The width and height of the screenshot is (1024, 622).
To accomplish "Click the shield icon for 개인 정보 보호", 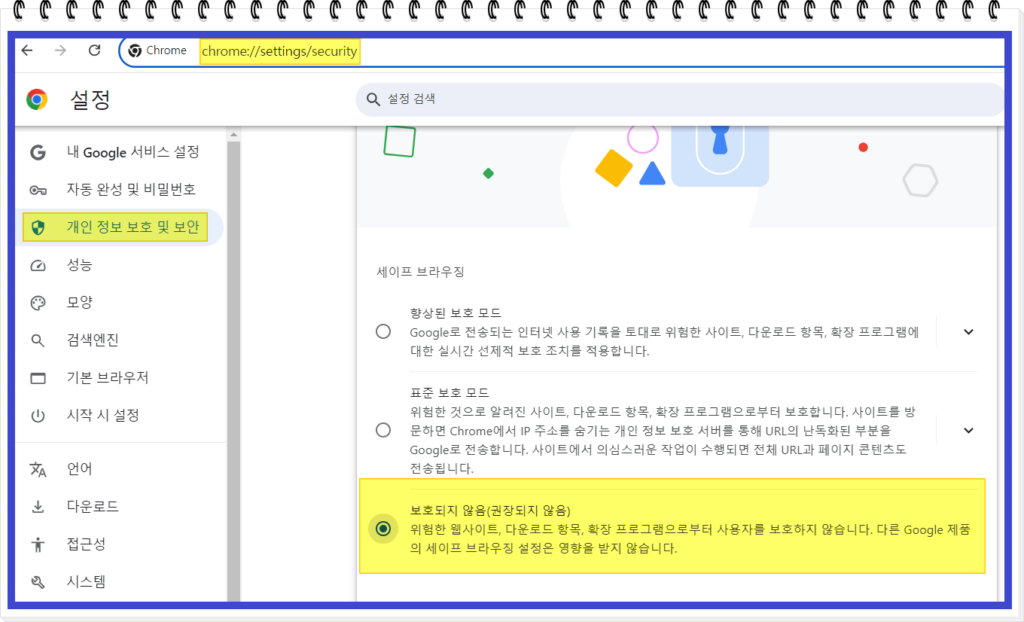I will pyautogui.click(x=38, y=227).
